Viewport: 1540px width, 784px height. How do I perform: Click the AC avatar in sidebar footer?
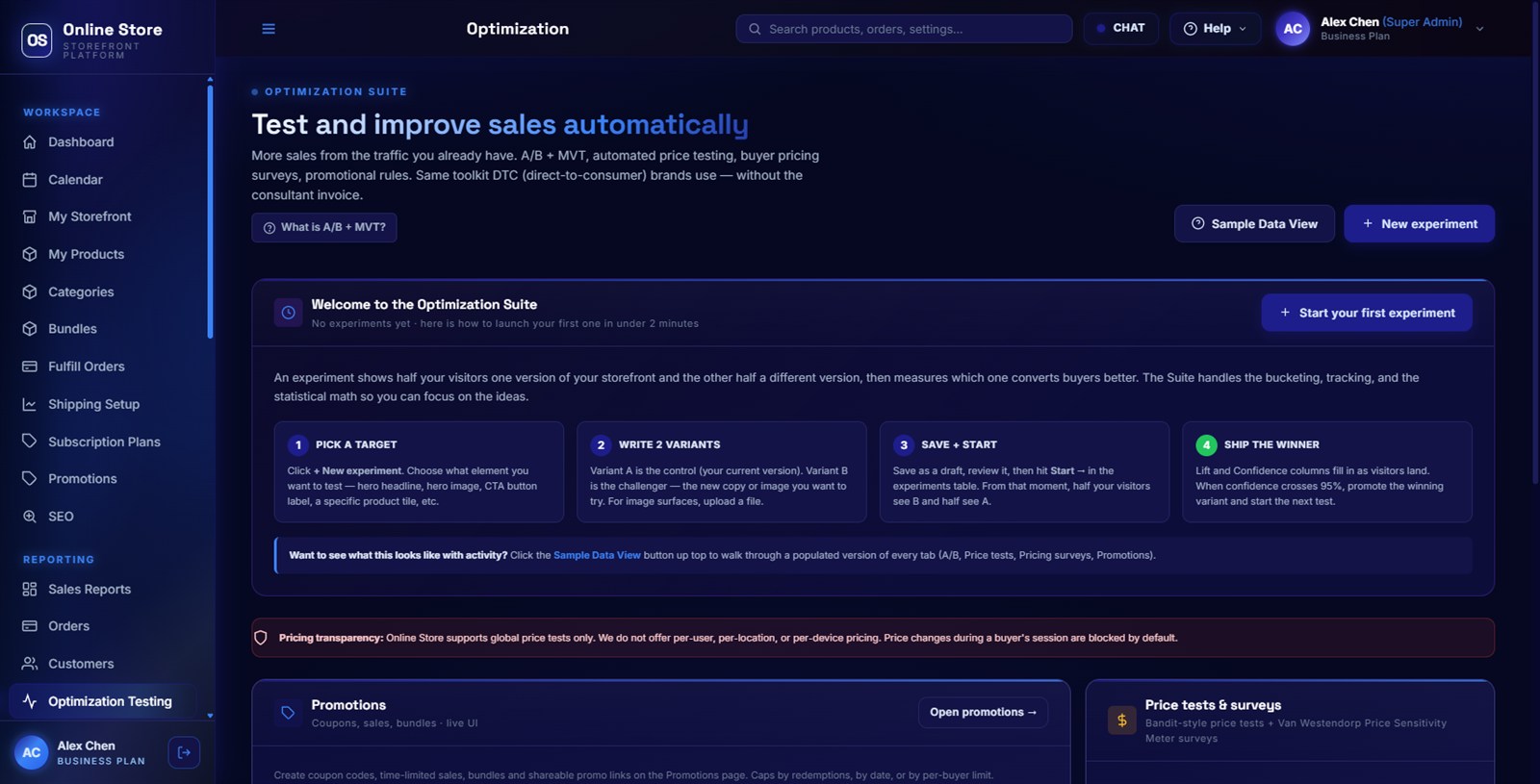tap(31, 752)
